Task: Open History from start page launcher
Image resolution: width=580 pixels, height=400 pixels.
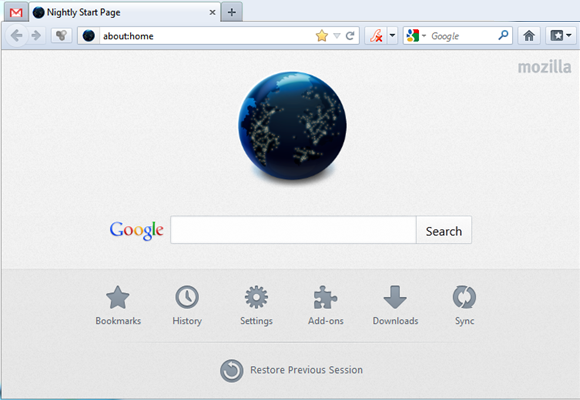Action: click(187, 305)
